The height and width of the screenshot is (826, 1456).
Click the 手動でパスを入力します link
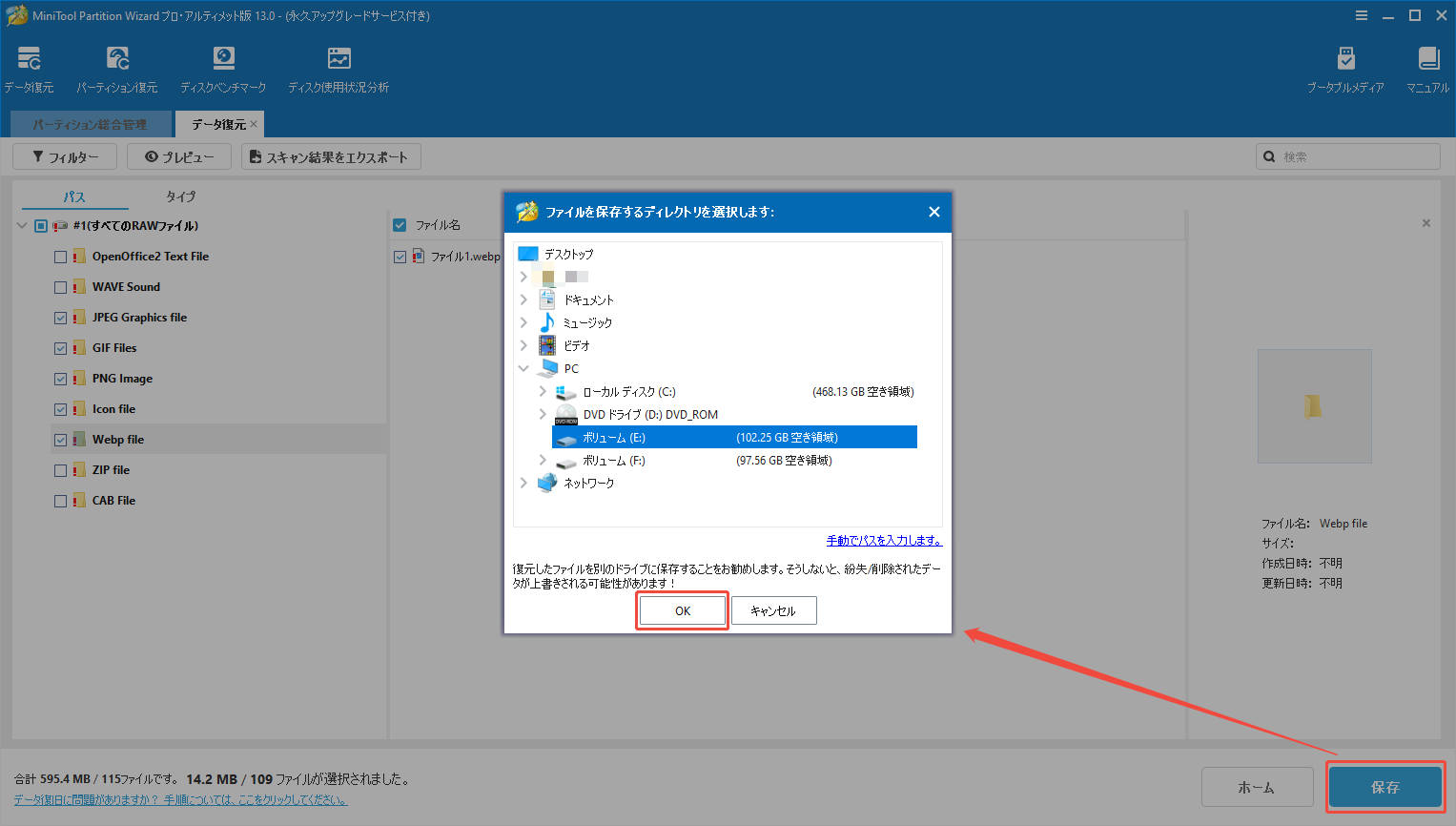(884, 539)
